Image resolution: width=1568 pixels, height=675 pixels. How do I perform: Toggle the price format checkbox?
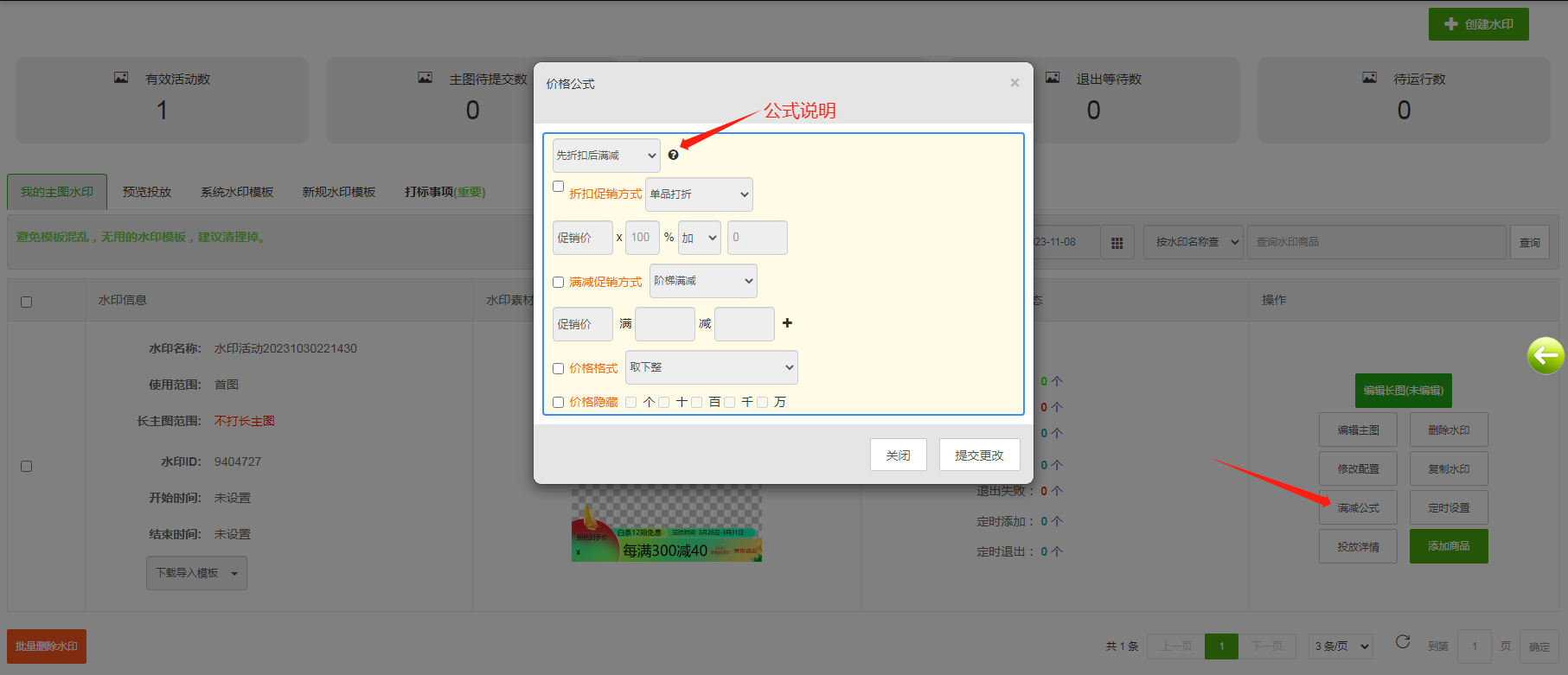point(559,368)
